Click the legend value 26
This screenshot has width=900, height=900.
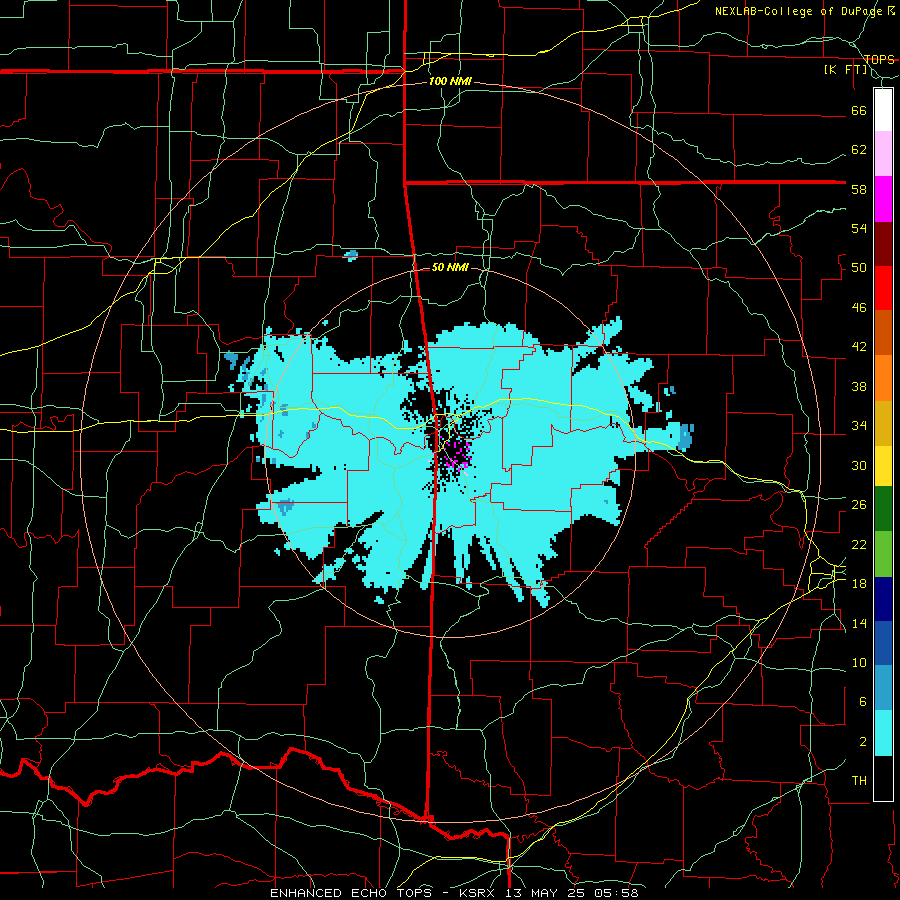tap(859, 505)
